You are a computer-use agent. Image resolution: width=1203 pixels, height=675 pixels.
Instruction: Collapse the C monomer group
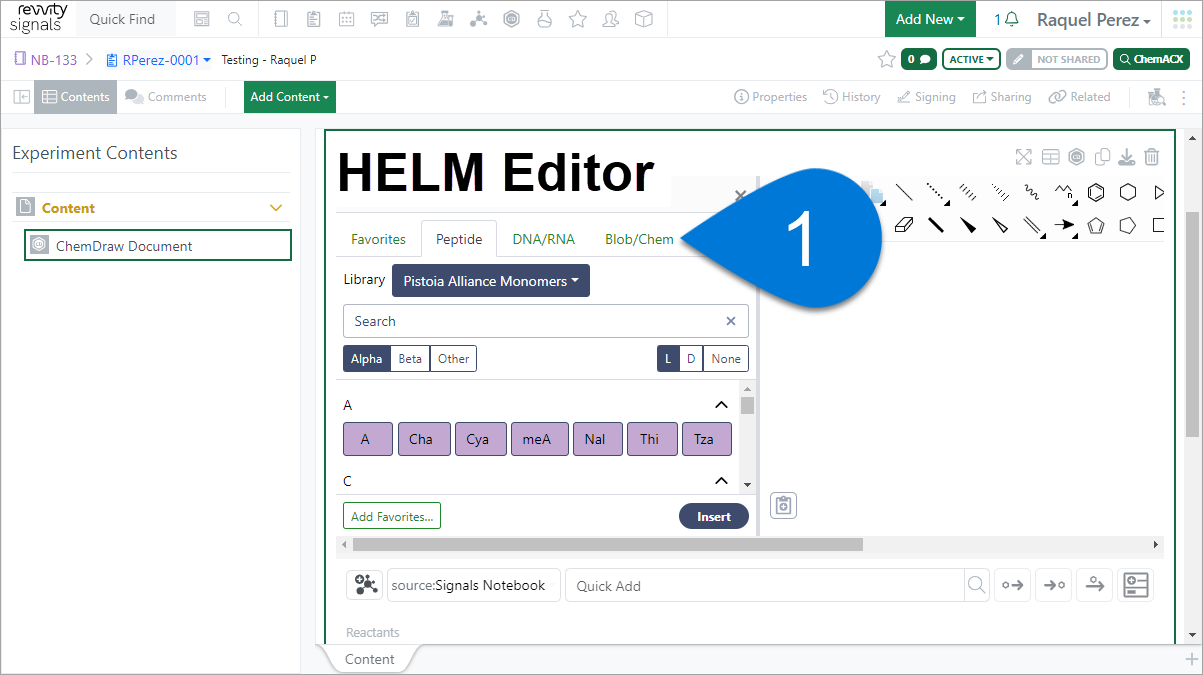tap(721, 481)
